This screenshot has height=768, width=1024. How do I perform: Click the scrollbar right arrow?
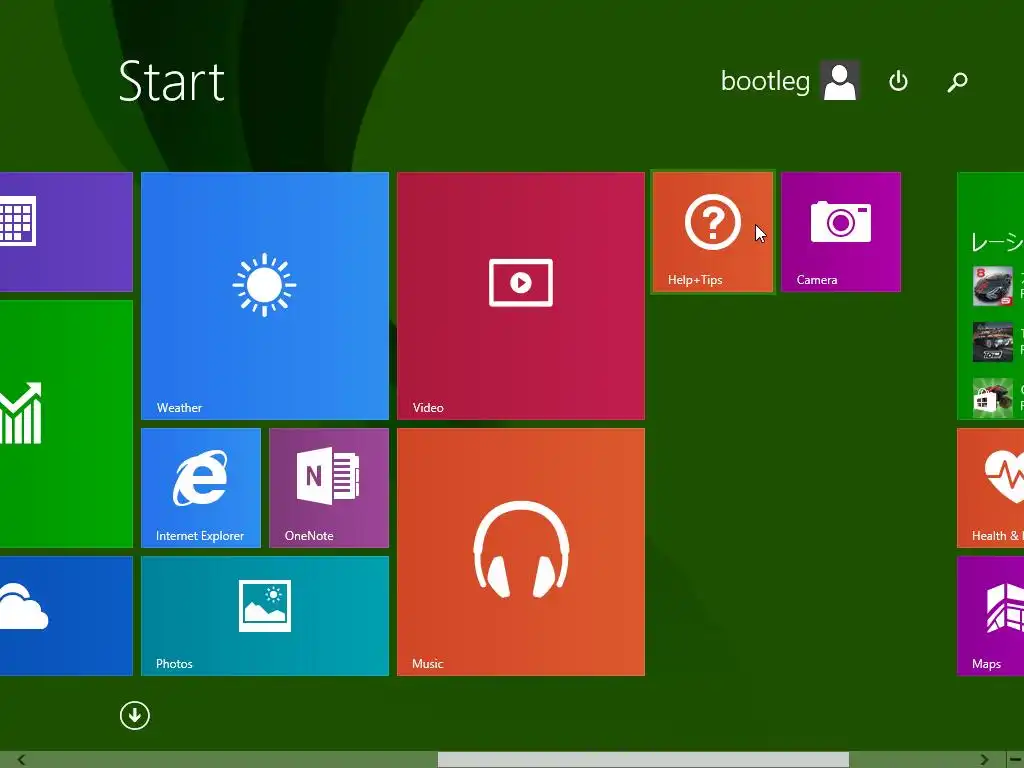tap(984, 760)
